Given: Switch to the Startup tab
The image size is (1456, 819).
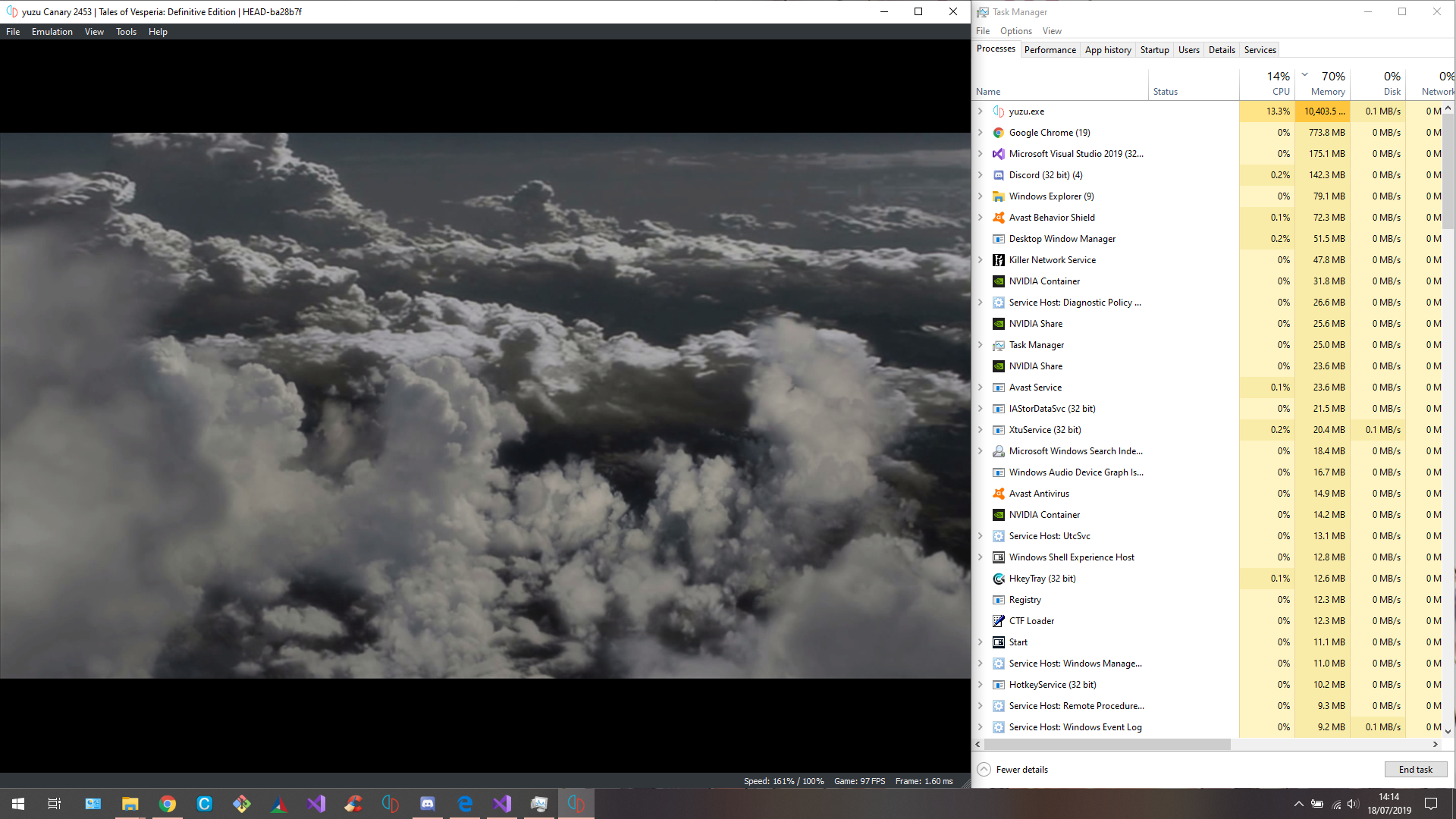Looking at the screenshot, I should pyautogui.click(x=1154, y=50).
